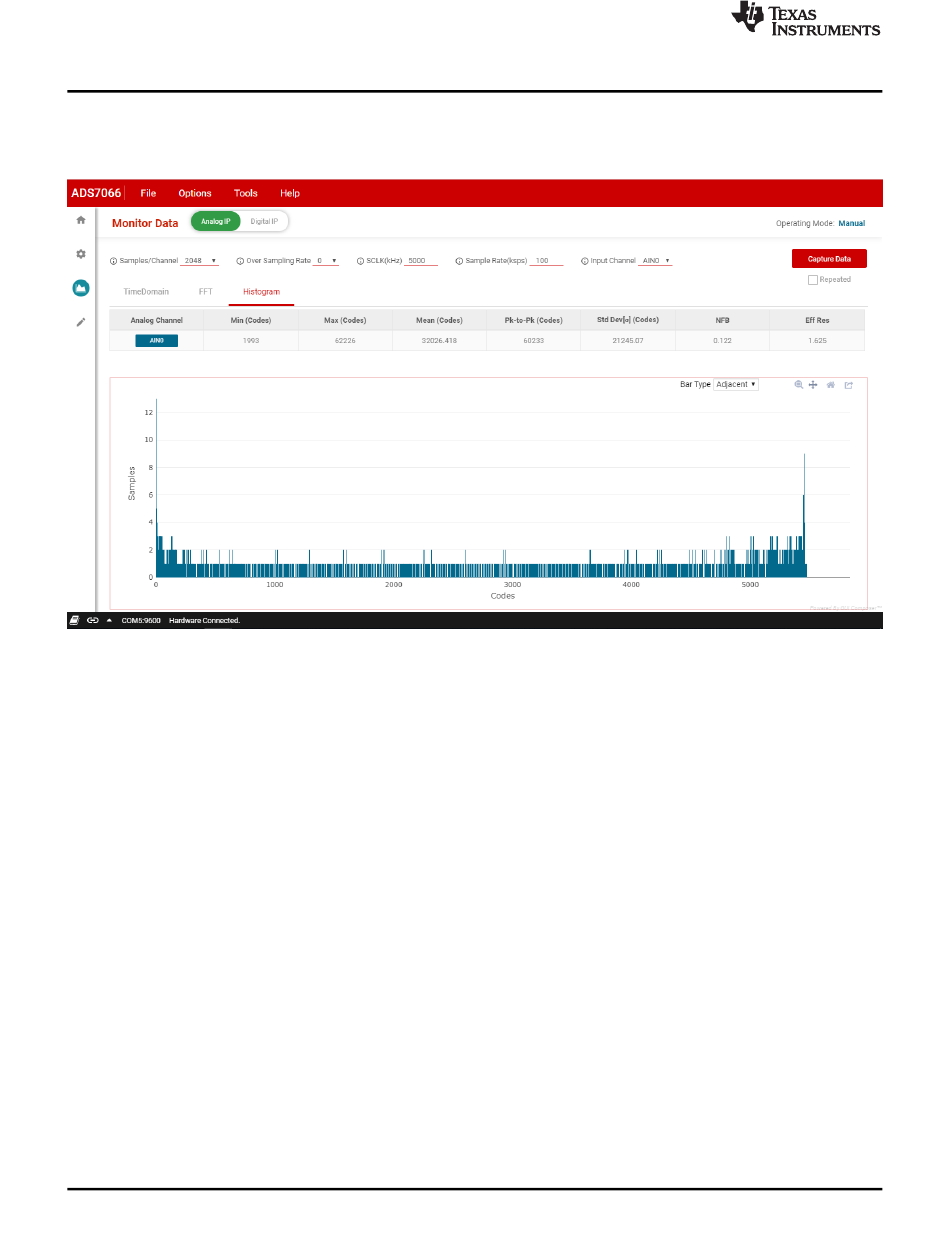The image size is (950, 1241).
Task: Switch to the FFT tab
Action: (x=206, y=291)
